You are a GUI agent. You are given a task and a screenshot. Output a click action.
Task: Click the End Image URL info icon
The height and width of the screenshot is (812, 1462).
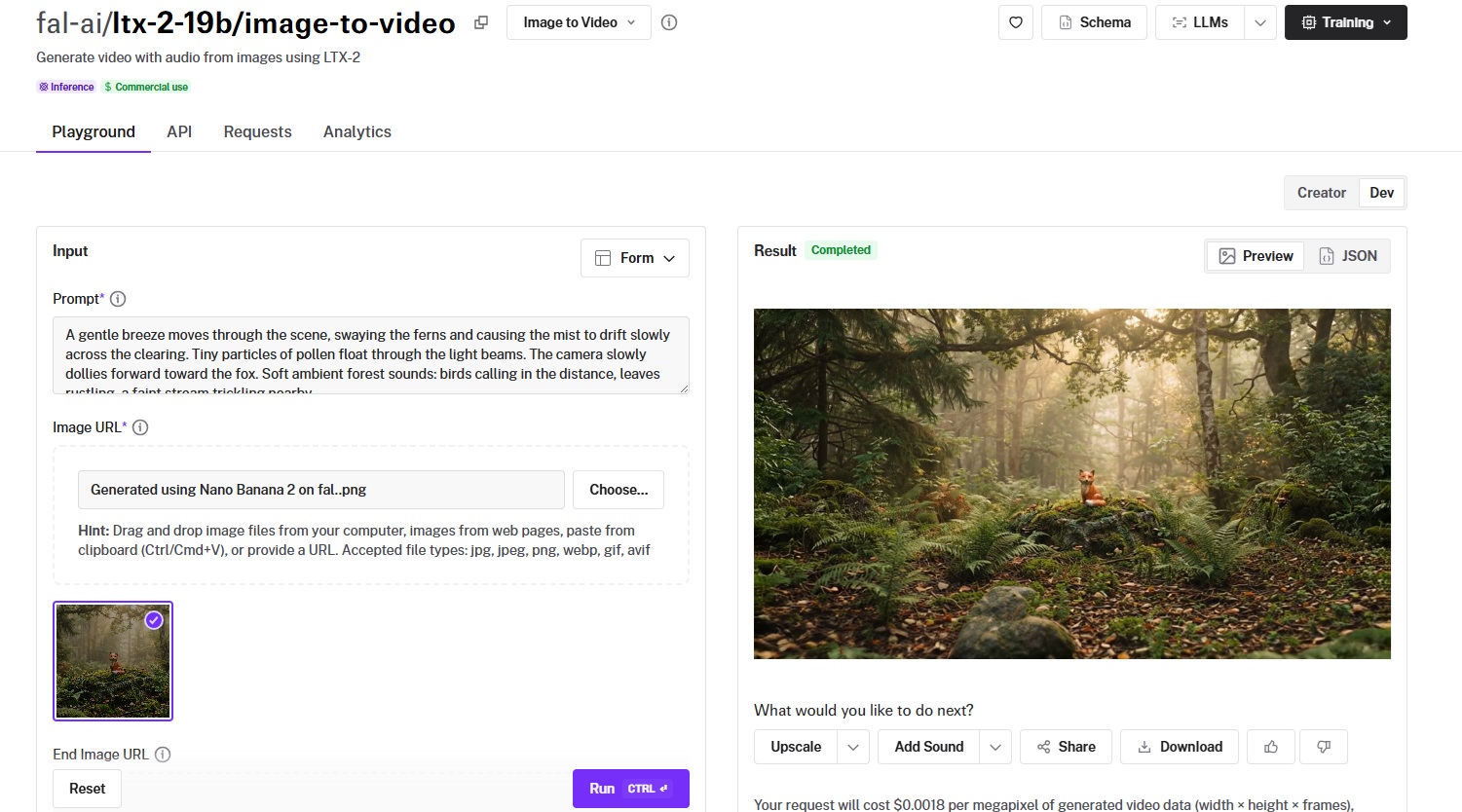163,755
